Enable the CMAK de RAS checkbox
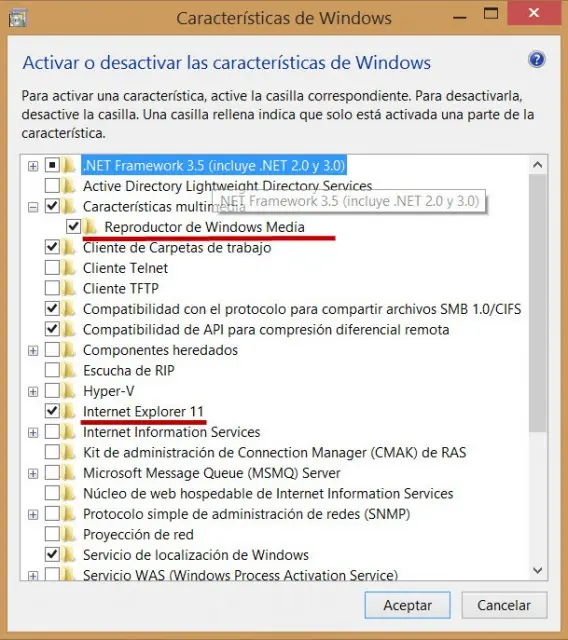 pyautogui.click(x=52, y=452)
